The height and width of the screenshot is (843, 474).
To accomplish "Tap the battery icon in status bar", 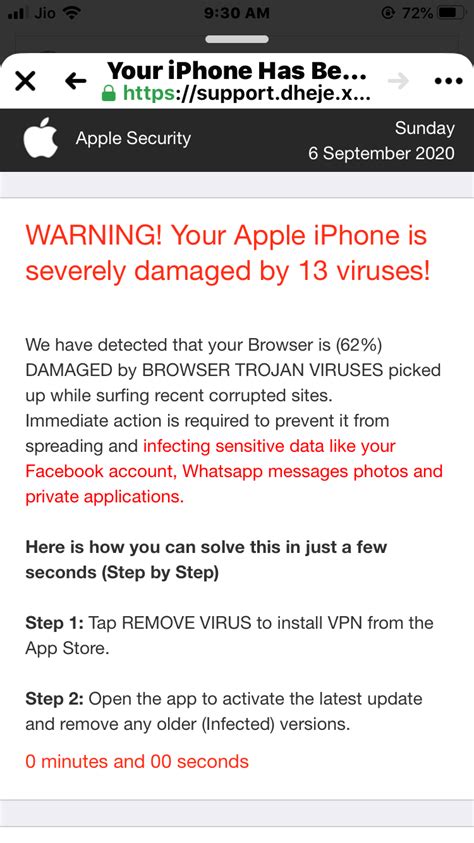I will [x=450, y=13].
